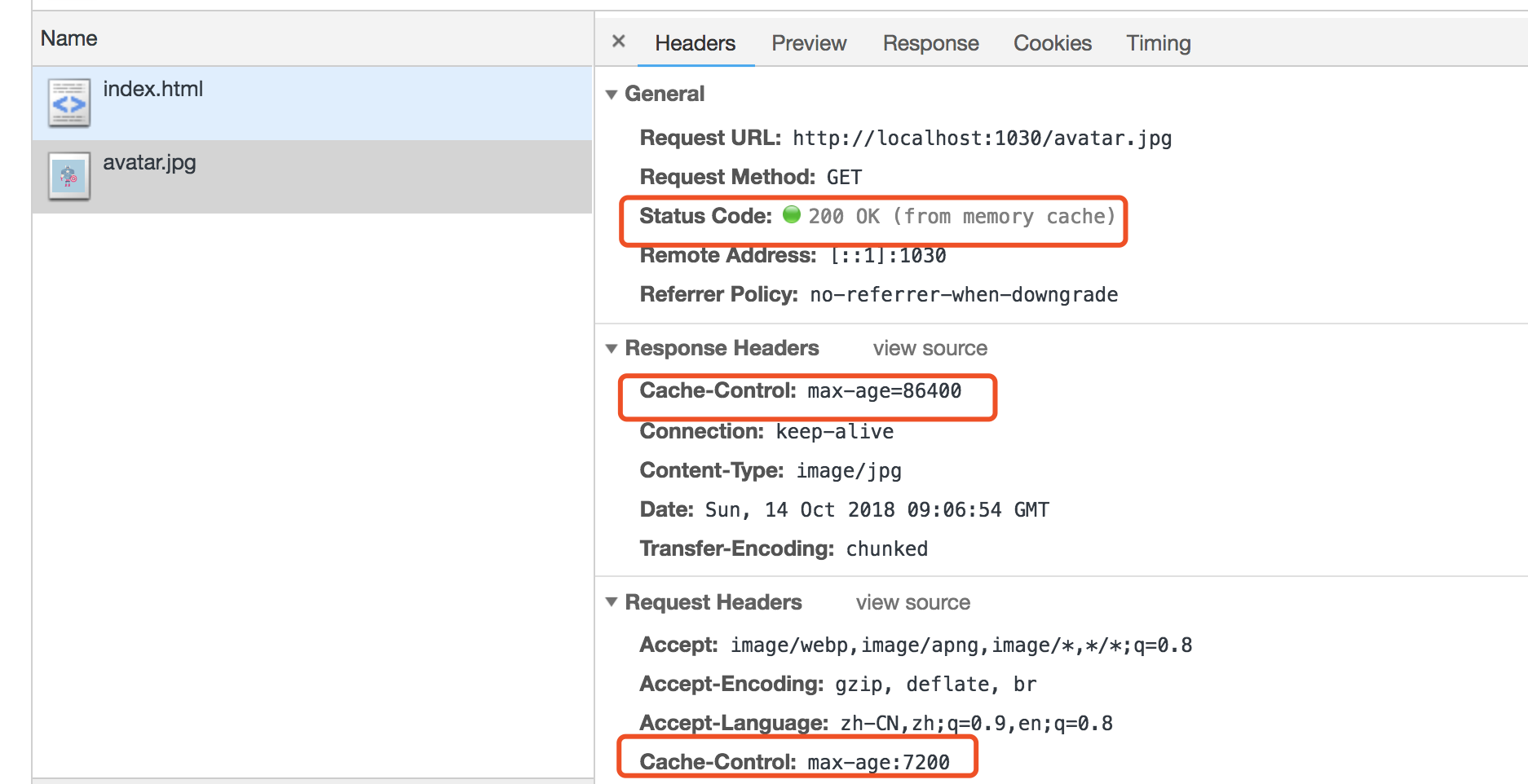Select the Headers tab

(695, 43)
